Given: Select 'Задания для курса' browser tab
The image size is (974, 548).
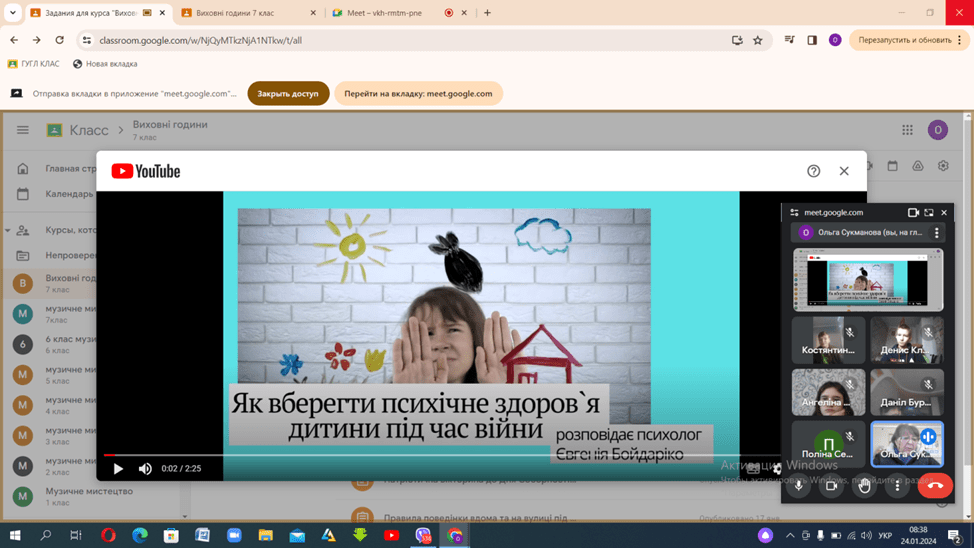Looking at the screenshot, I should [98, 12].
